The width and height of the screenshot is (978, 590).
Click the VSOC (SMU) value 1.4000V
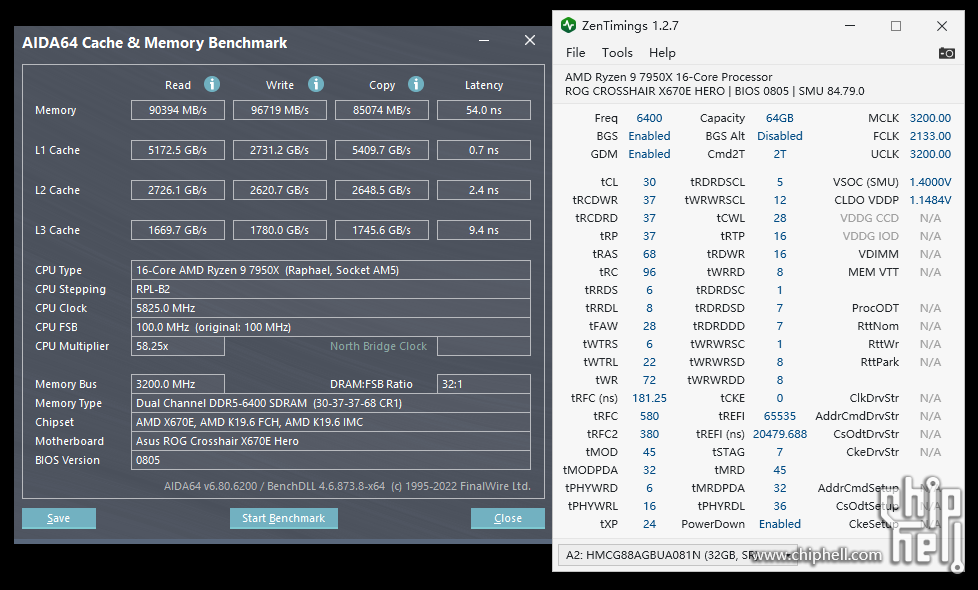pyautogui.click(x=930, y=182)
